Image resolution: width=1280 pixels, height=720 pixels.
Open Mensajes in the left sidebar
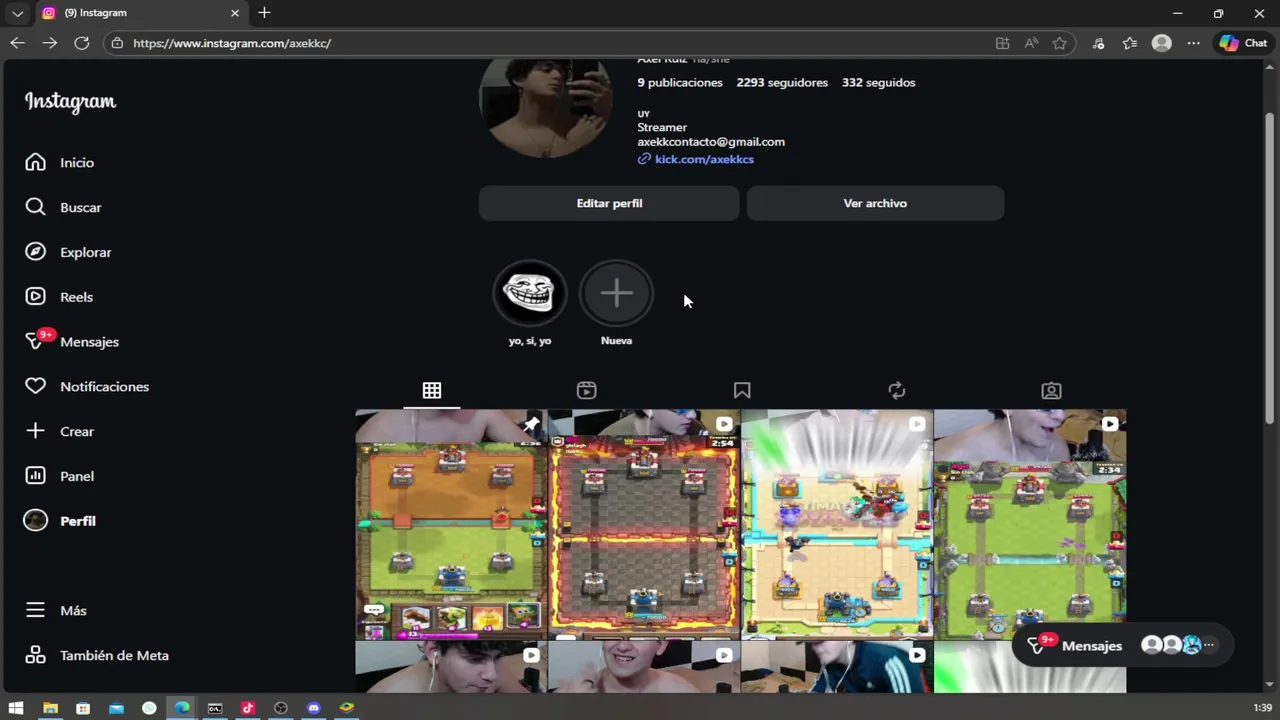[x=72, y=341]
